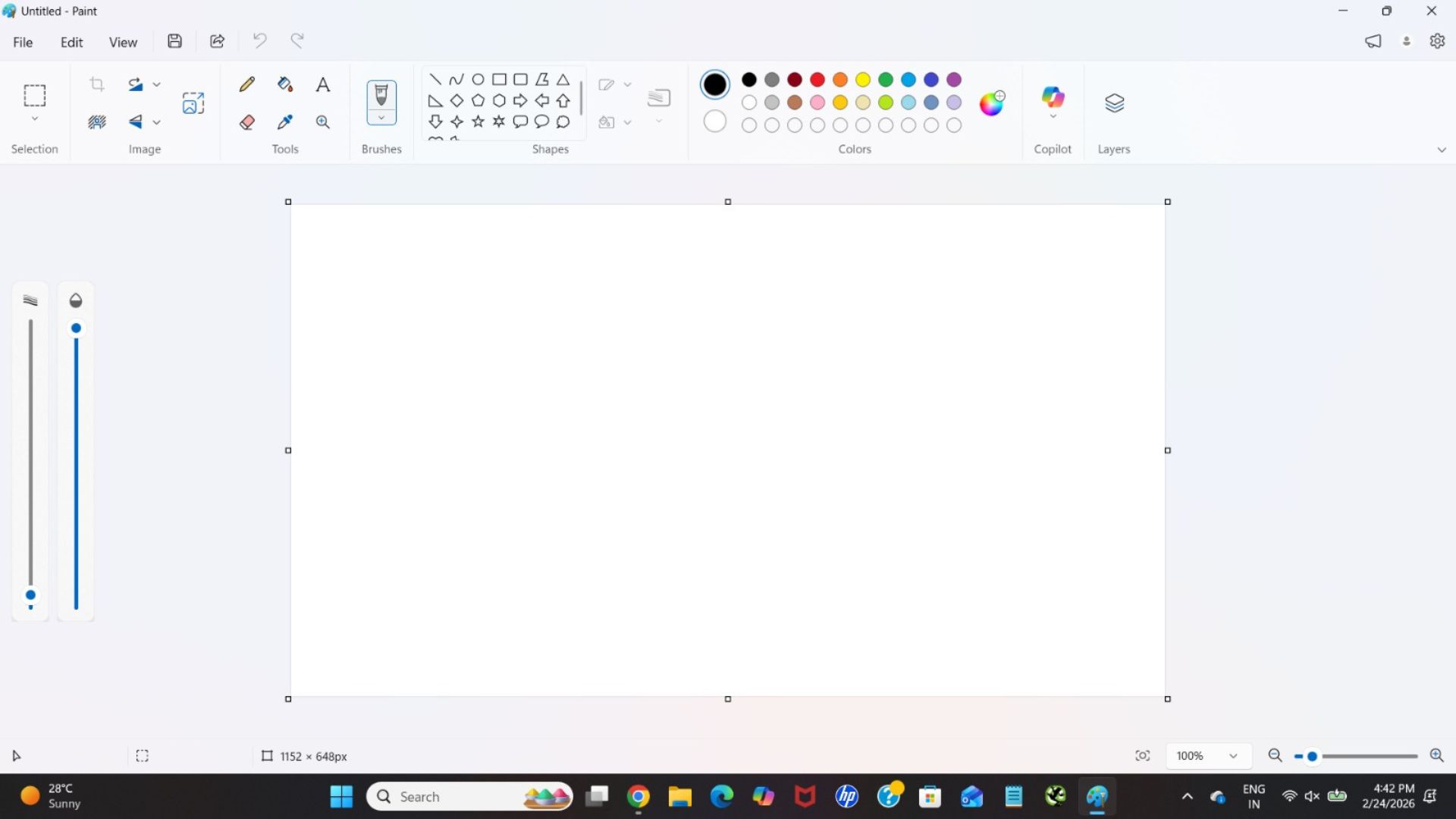Viewport: 1456px width, 819px height.
Task: Undo the last action
Action: pyautogui.click(x=259, y=40)
